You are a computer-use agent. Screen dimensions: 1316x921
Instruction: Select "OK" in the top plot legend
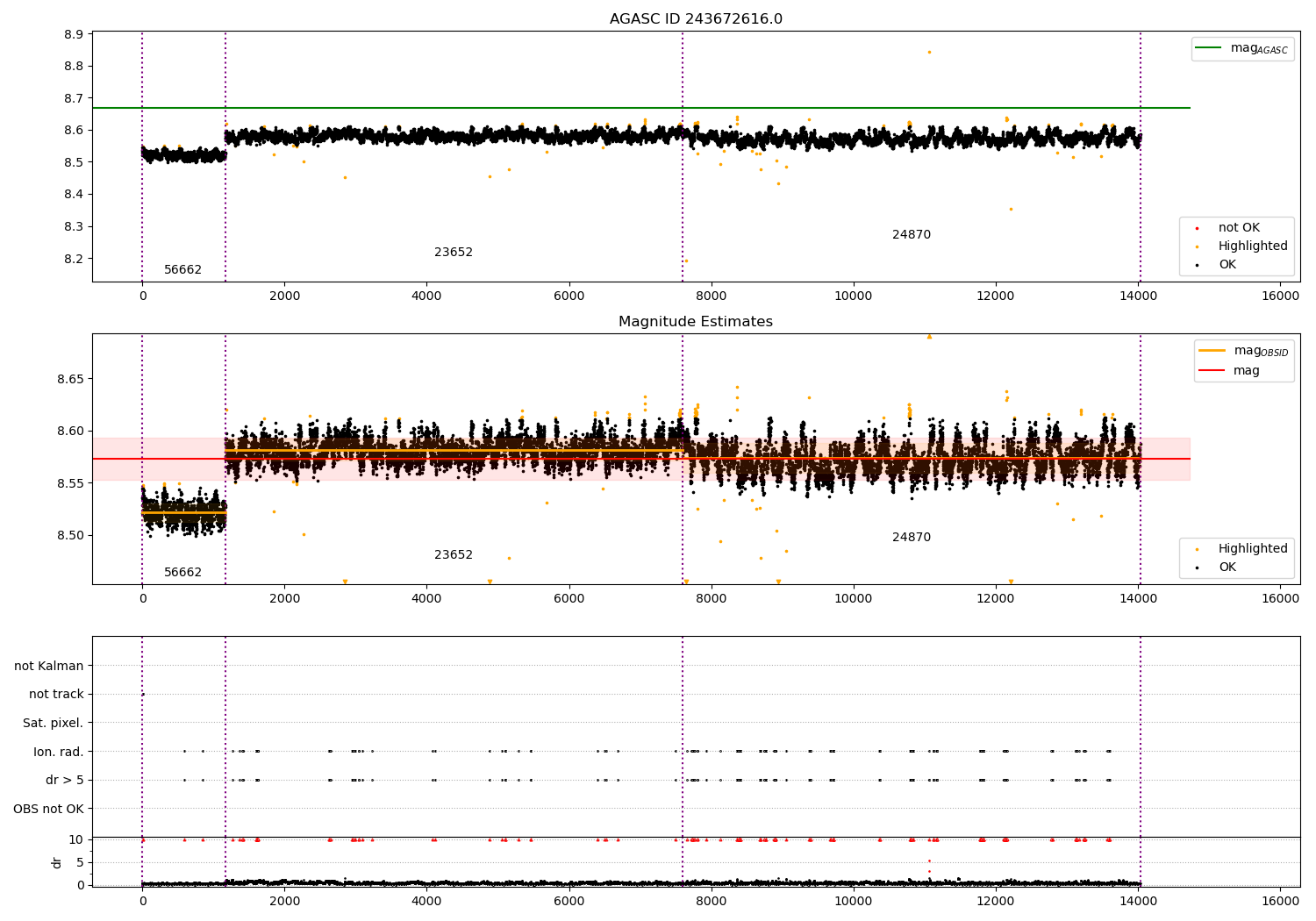pyautogui.click(x=1227, y=265)
